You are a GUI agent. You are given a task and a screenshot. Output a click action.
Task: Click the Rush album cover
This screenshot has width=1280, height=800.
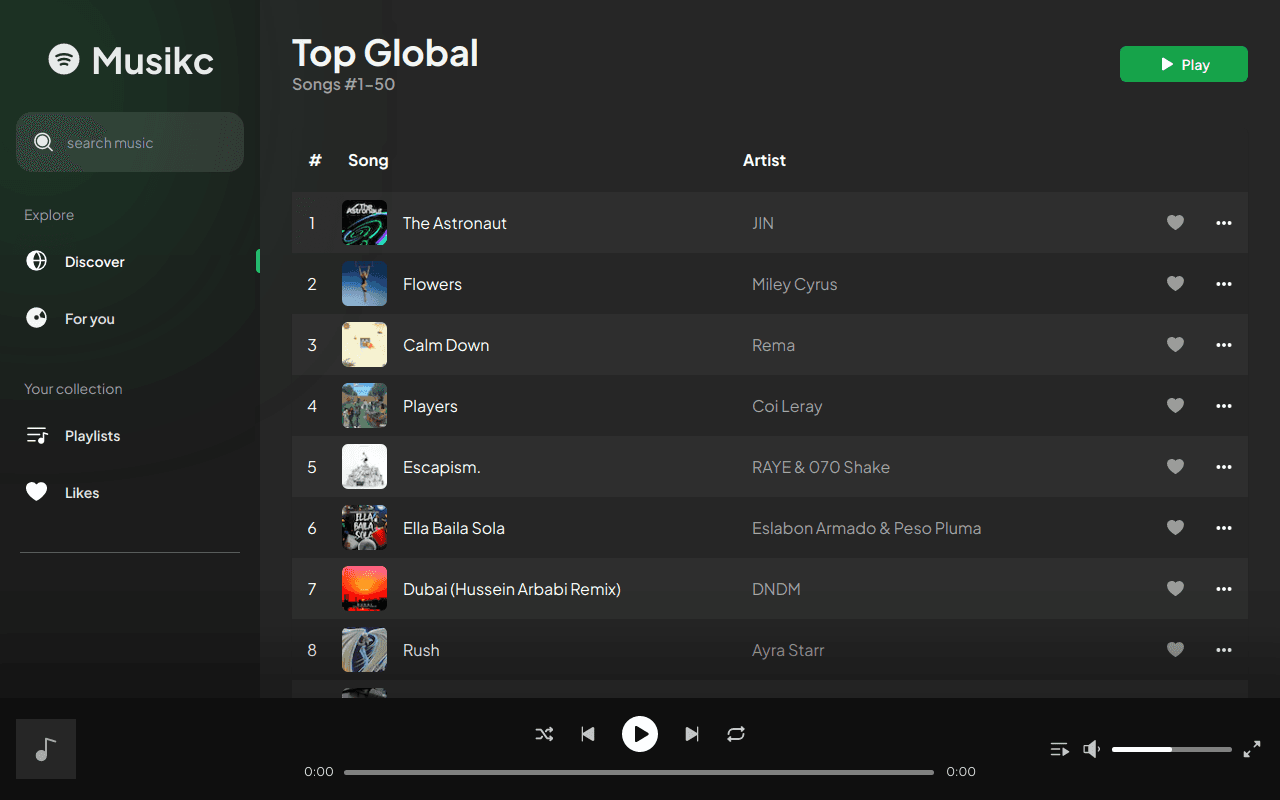(x=364, y=650)
